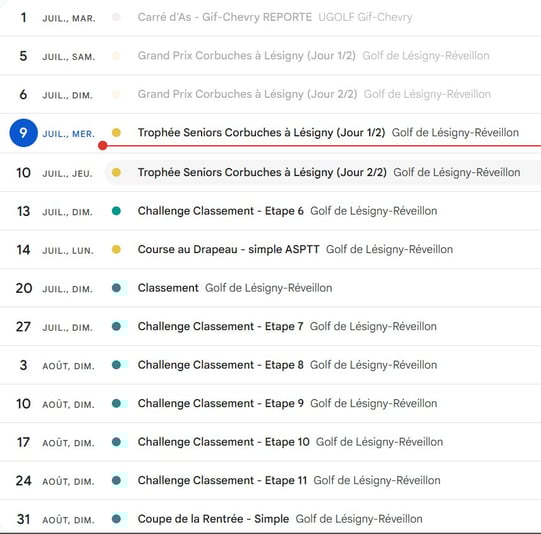The width and height of the screenshot is (541, 534).
Task: Open the 31 August date number
Action: pyautogui.click(x=23, y=519)
